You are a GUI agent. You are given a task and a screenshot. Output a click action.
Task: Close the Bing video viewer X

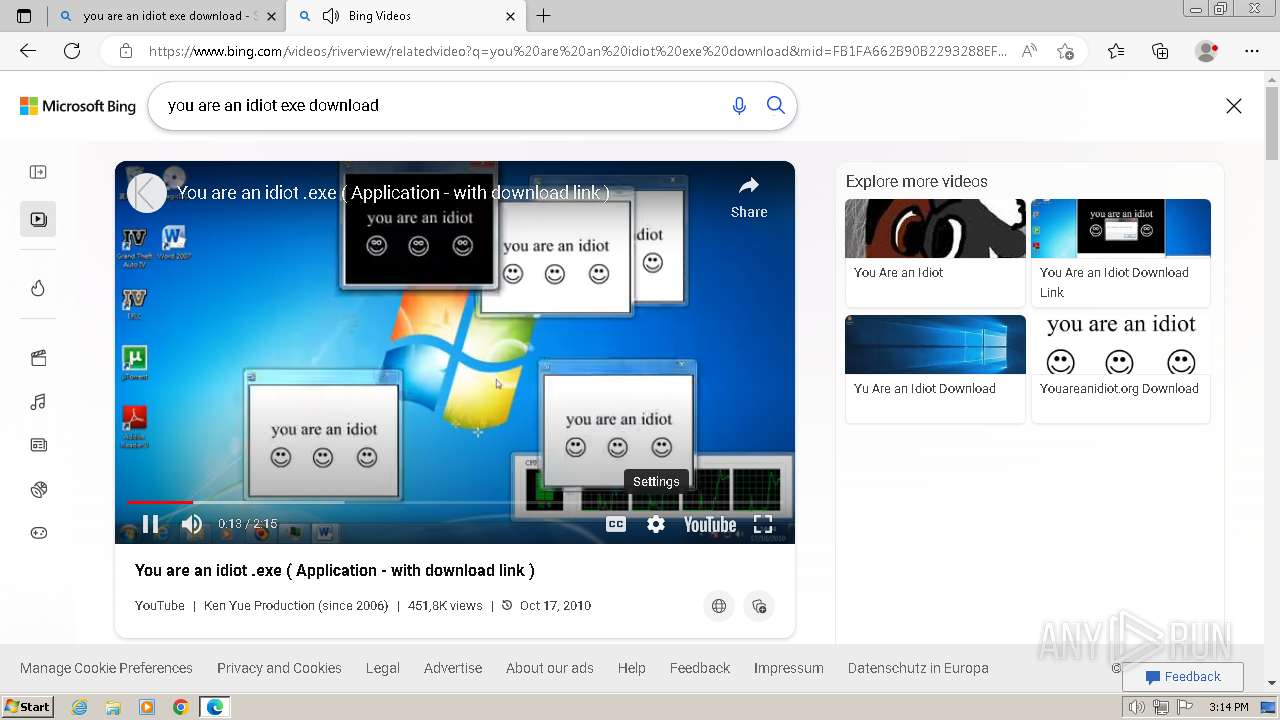pos(1234,106)
